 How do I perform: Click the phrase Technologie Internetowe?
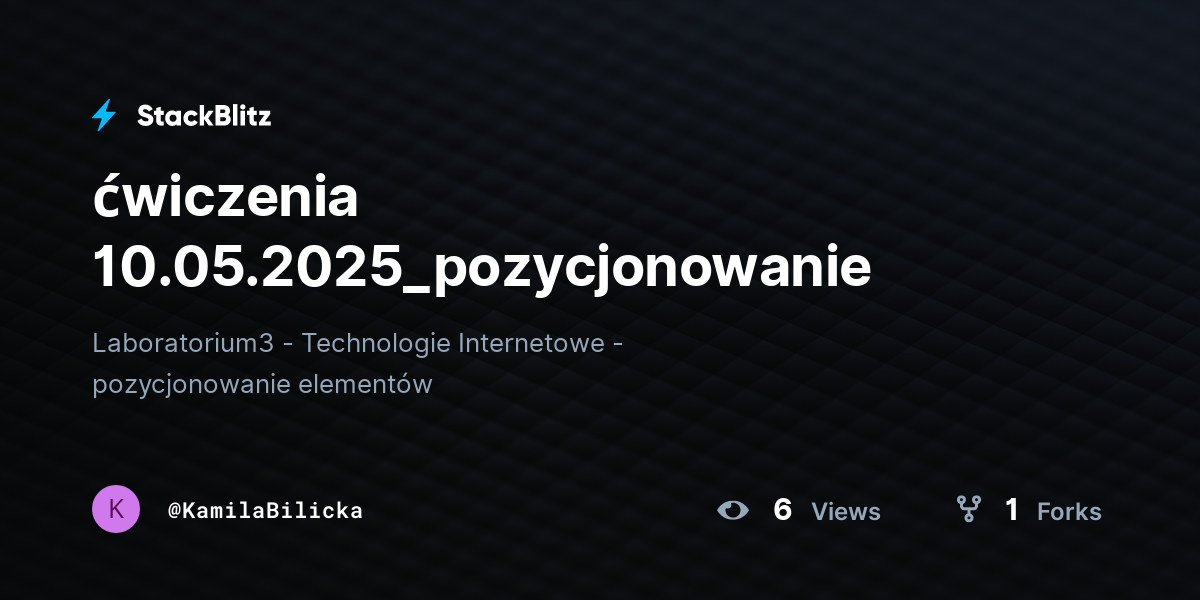pyautogui.click(x=453, y=343)
